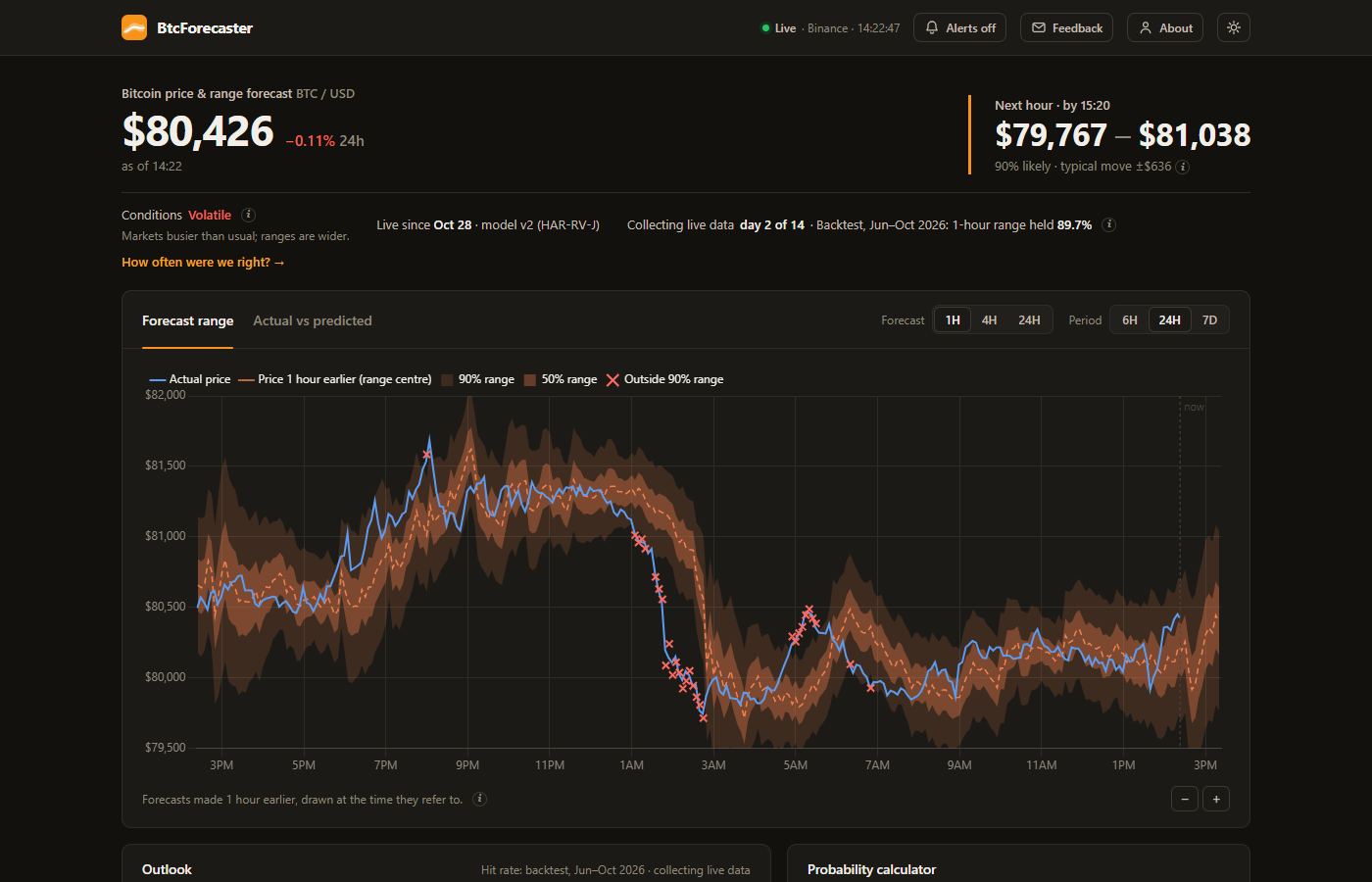Toggle Price 1 hour earlier legend entry
The height and width of the screenshot is (882, 1372).
pos(334,379)
